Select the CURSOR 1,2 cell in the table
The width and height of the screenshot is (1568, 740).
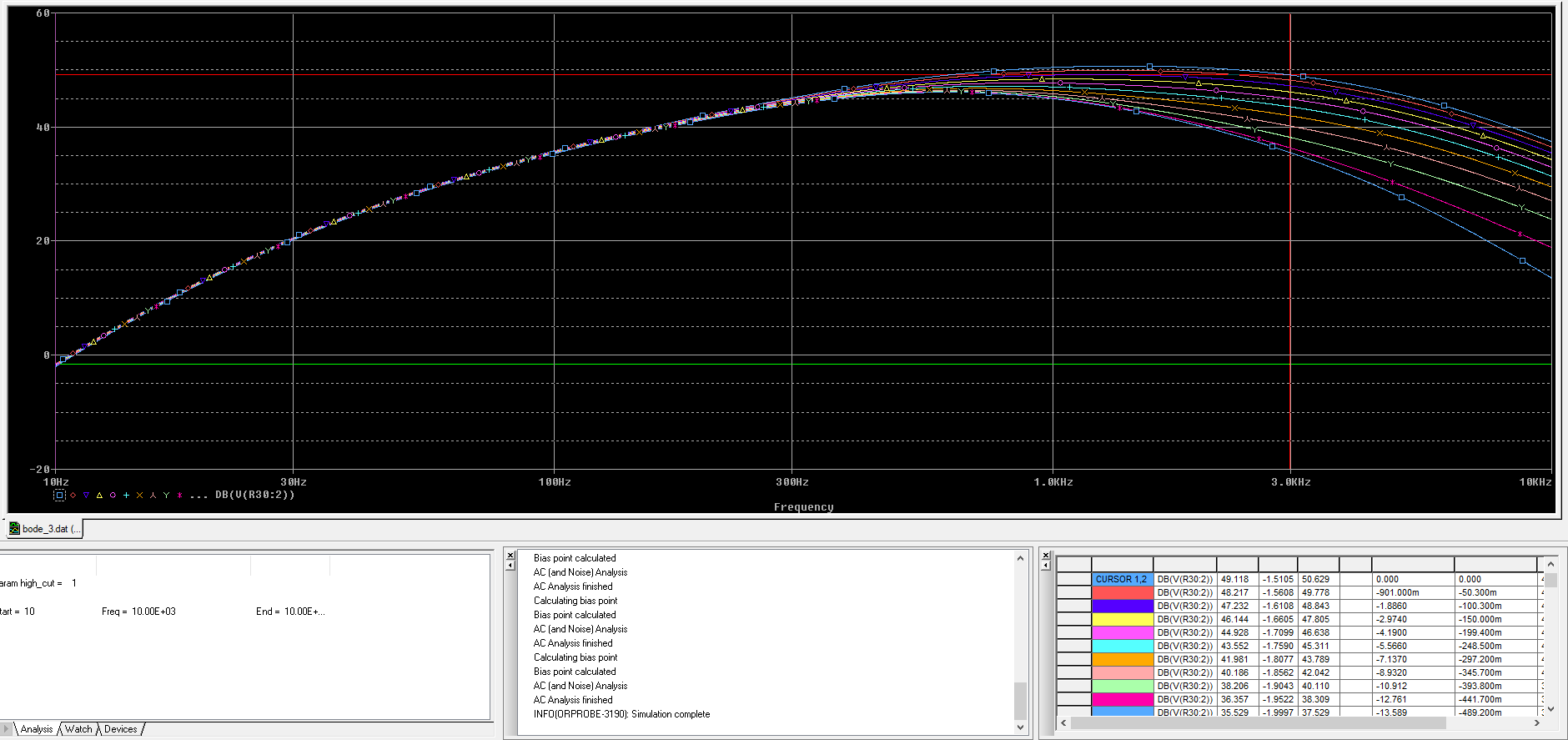tap(1122, 579)
